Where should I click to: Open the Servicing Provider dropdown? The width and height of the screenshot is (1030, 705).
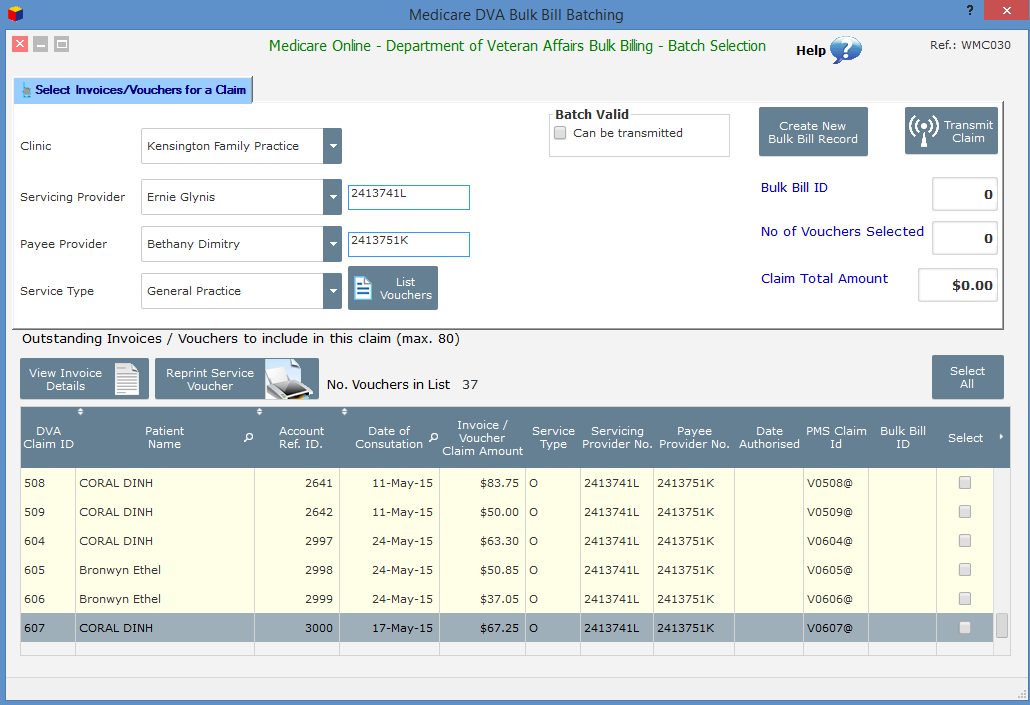[x=332, y=197]
